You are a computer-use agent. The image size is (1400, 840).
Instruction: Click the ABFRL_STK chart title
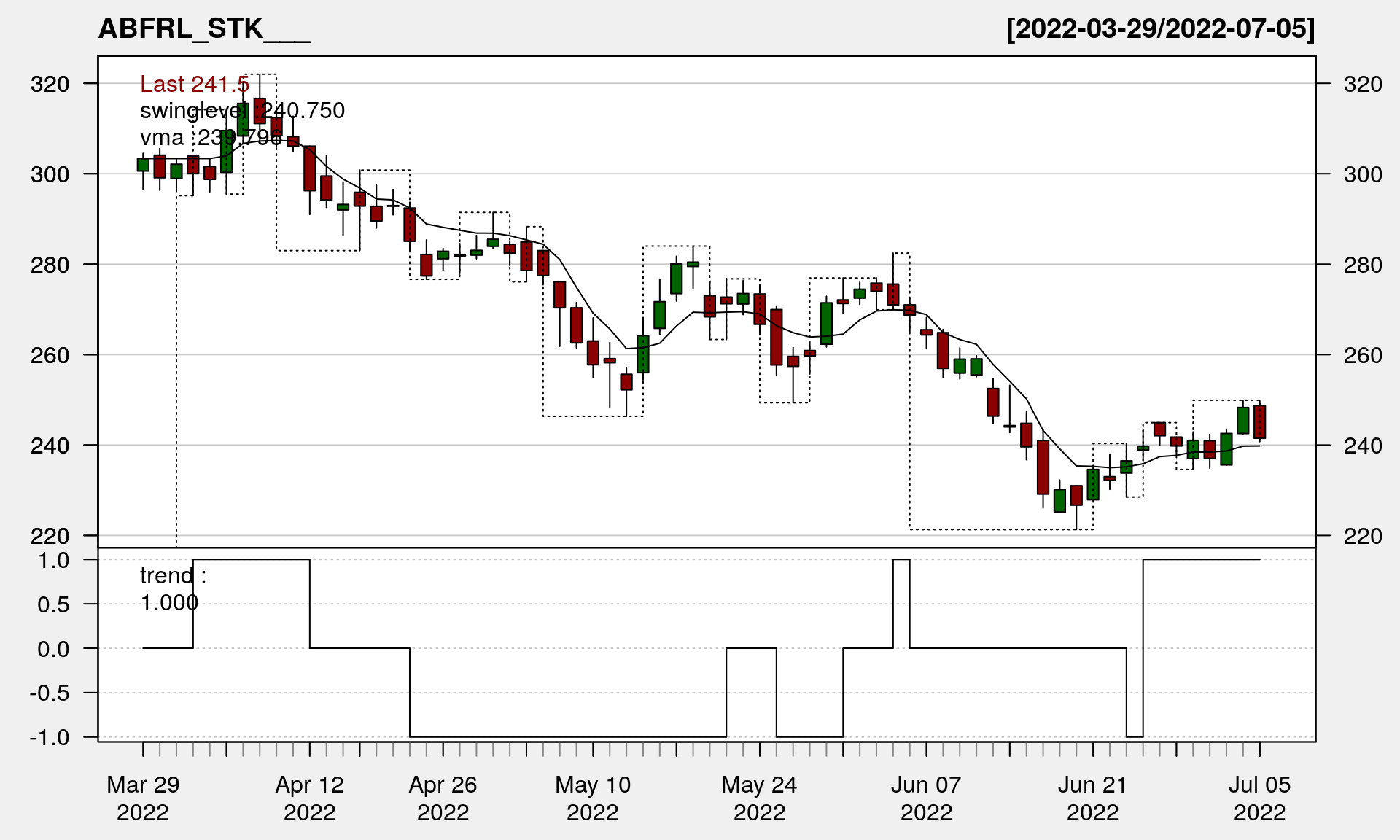204,29
